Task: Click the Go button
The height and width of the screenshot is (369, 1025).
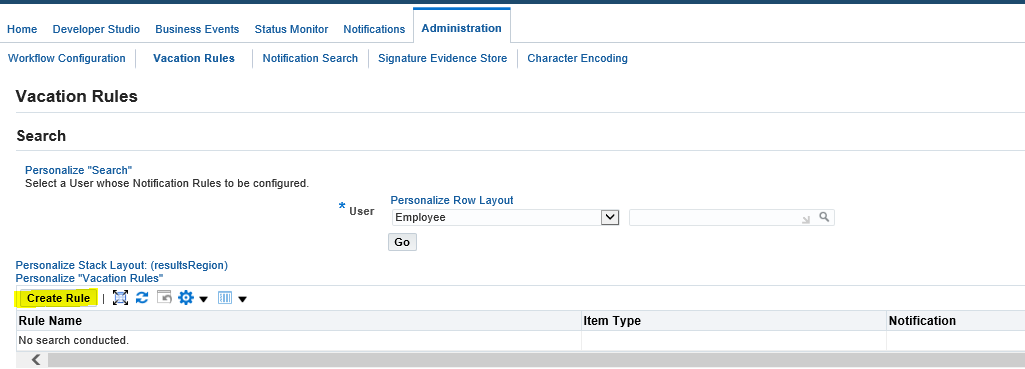Action: (402, 243)
